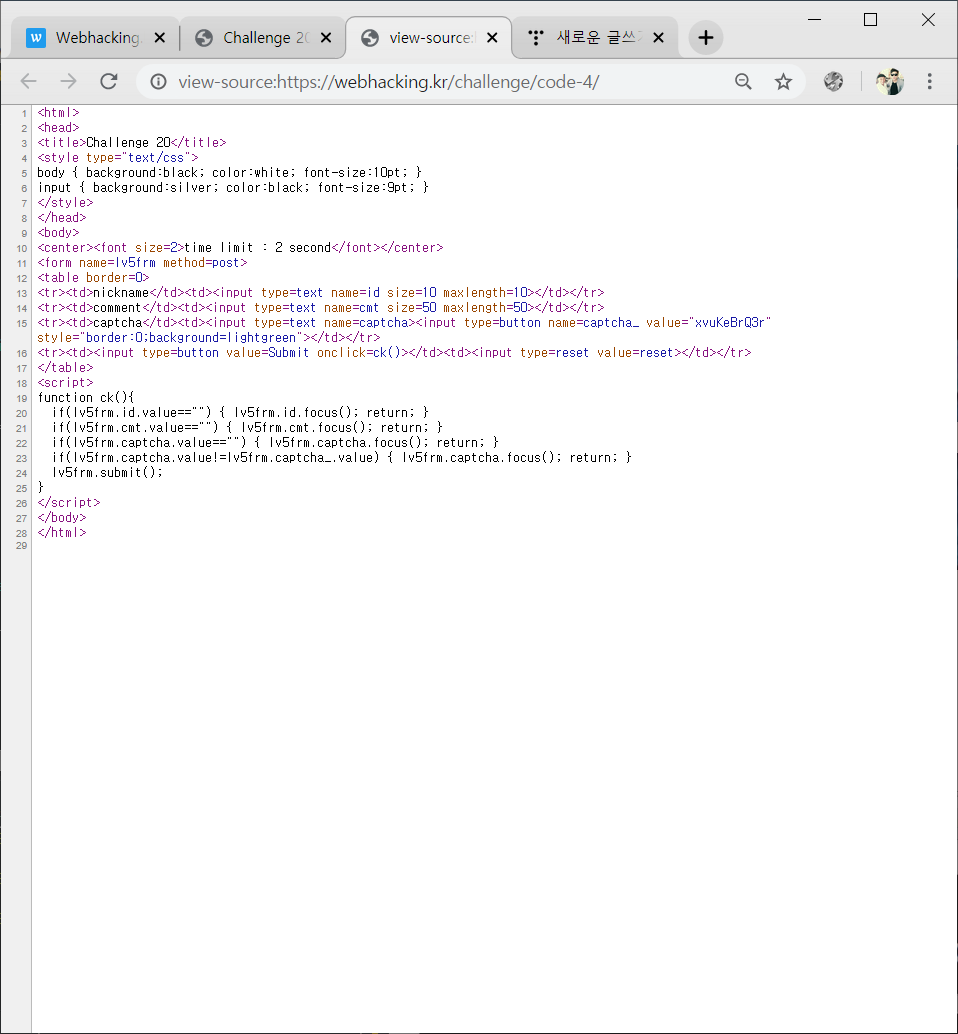The image size is (958, 1034).
Task: Click the 'comment' cell text in source
Action: point(117,307)
